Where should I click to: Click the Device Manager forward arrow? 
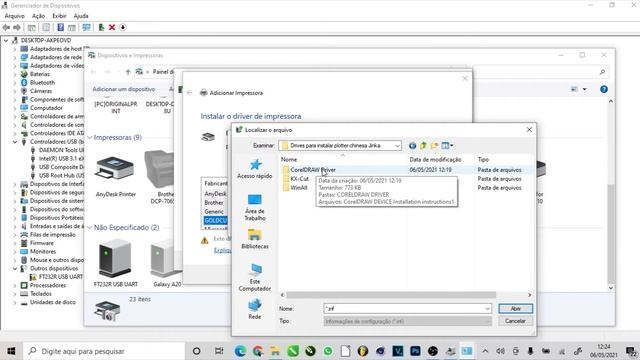tap(17, 27)
